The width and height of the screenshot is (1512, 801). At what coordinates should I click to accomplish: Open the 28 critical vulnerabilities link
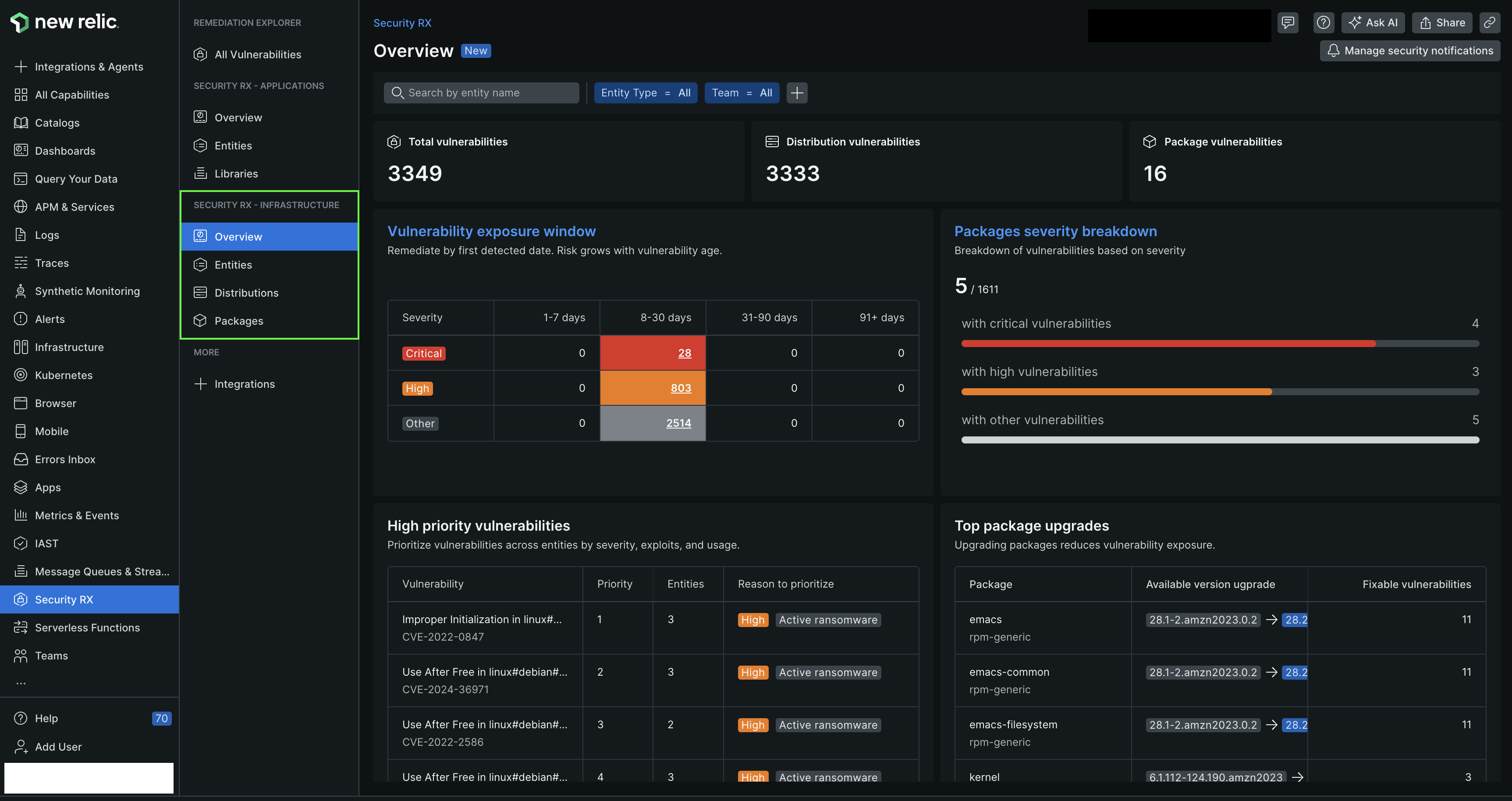(685, 353)
